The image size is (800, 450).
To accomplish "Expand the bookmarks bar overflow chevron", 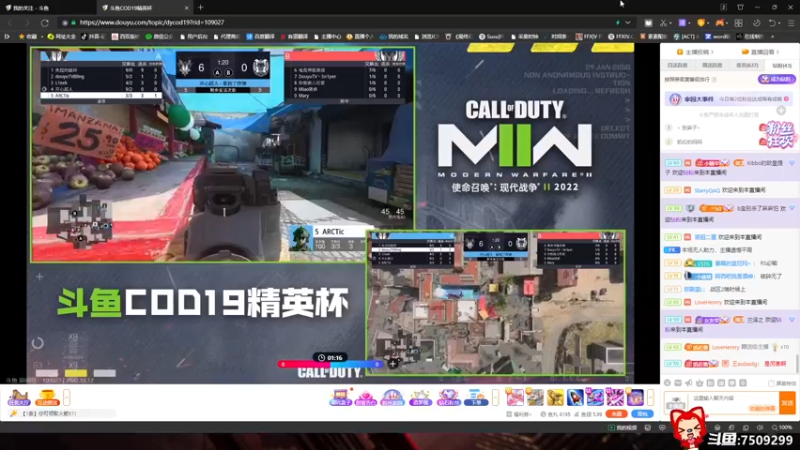I will [772, 37].
